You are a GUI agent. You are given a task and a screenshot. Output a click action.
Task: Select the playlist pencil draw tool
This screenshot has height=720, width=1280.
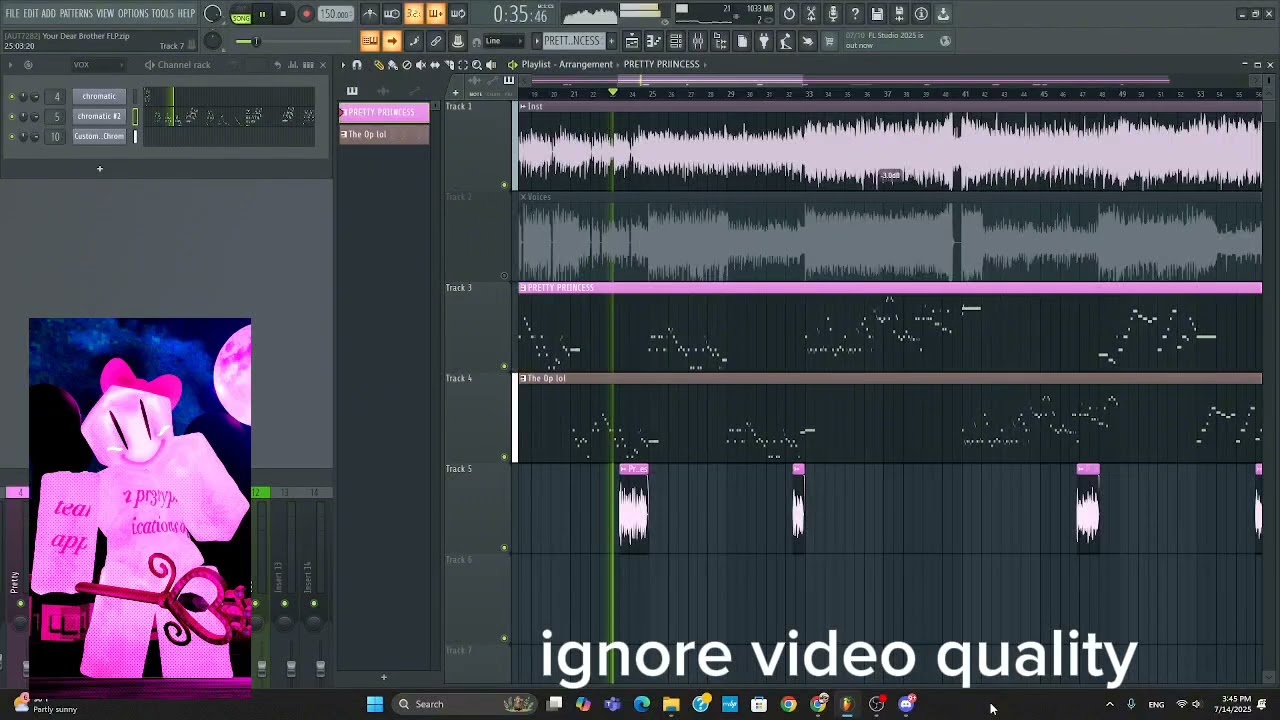click(378, 65)
